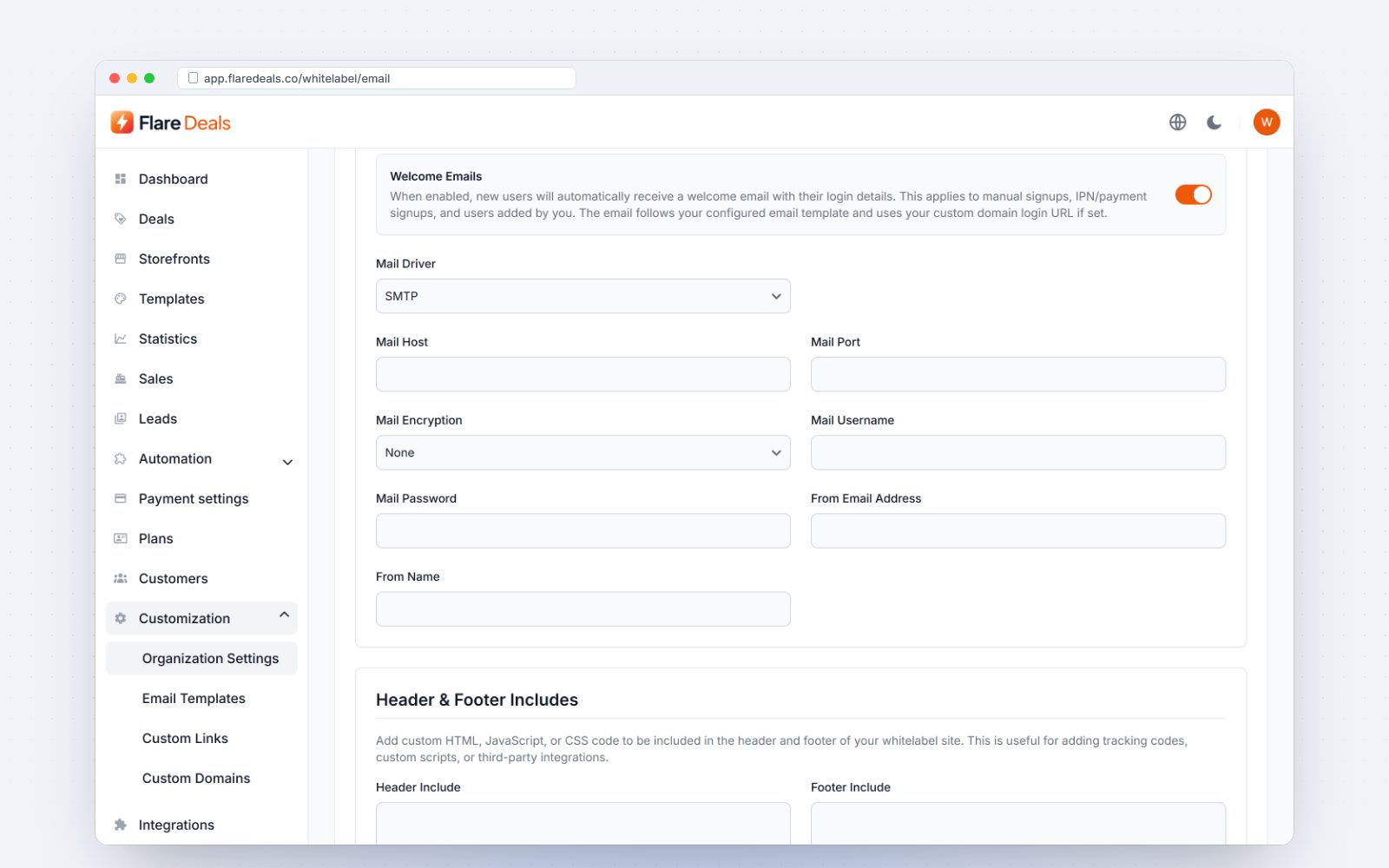1389x868 pixels.
Task: Click the Storefronts shop icon
Action: pos(121,259)
